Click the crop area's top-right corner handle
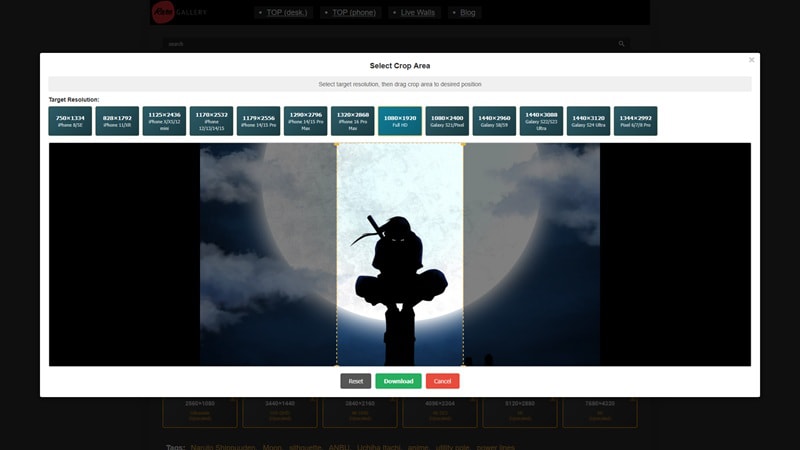This screenshot has width=800, height=450. click(463, 144)
